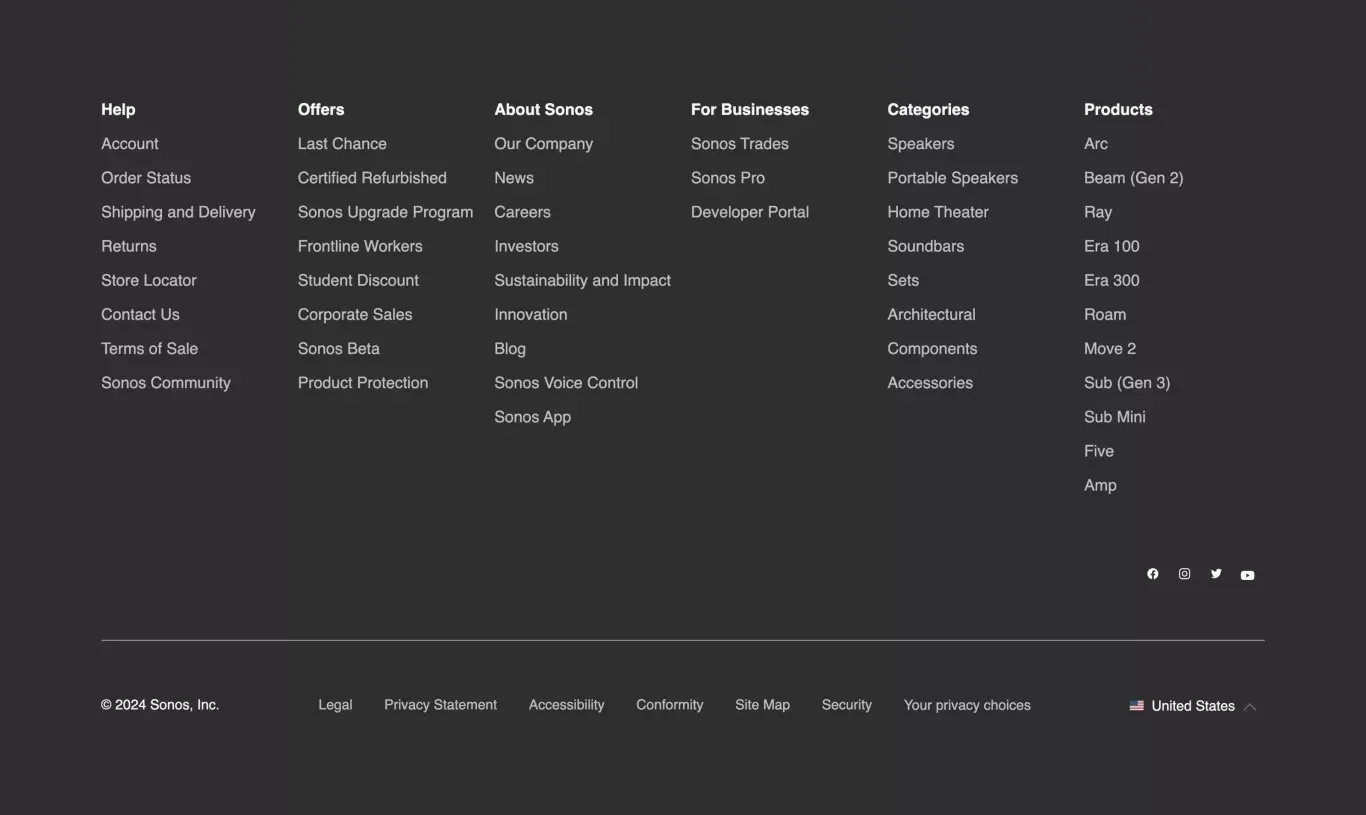Screen dimensions: 1366x815
Task: Open Innovation page
Action: [x=531, y=314]
